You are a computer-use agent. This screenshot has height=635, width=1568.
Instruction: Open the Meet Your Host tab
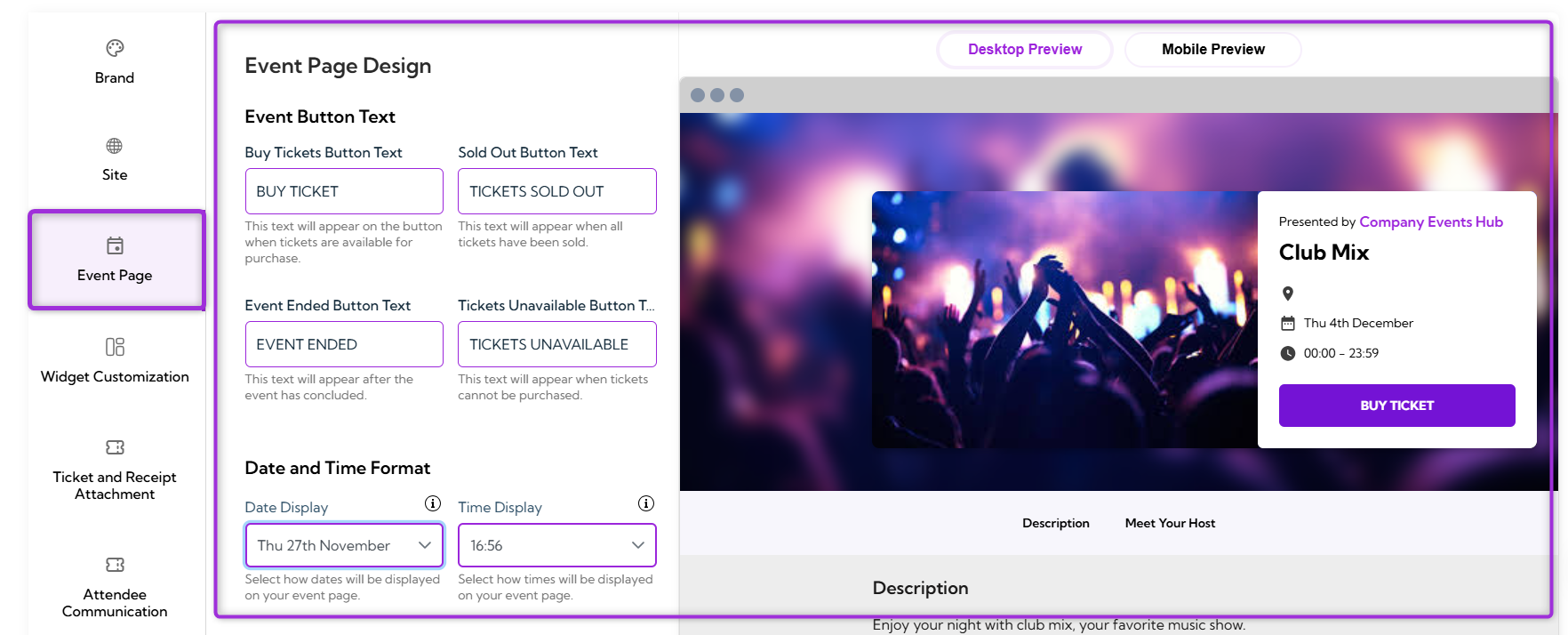(1170, 523)
